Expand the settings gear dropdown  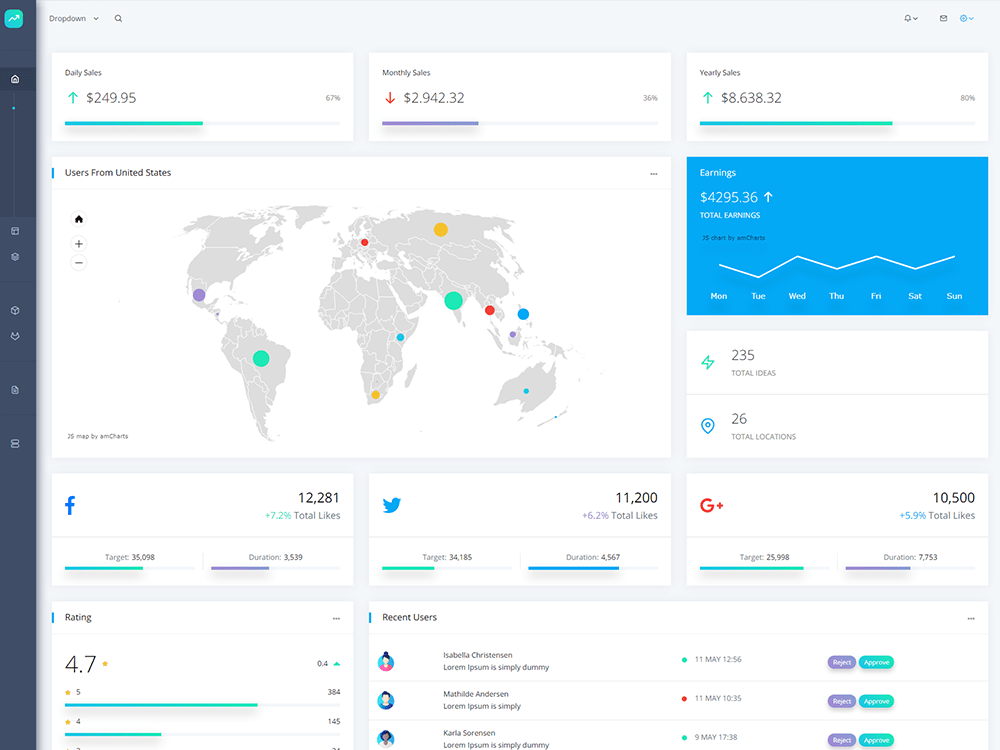[967, 18]
